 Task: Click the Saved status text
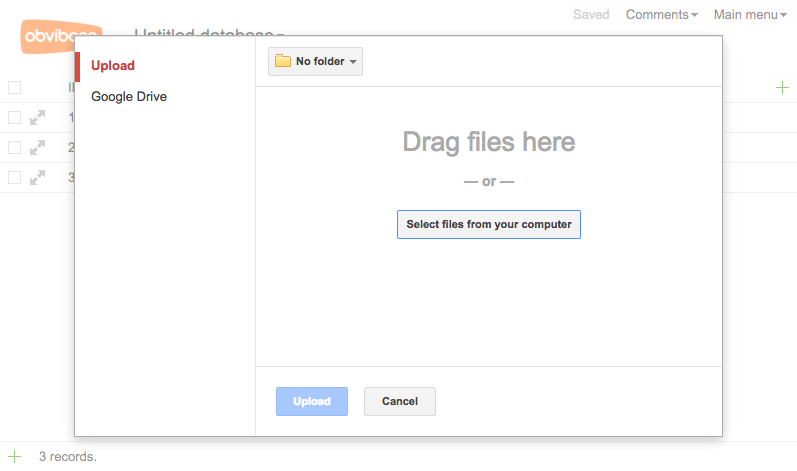(591, 15)
